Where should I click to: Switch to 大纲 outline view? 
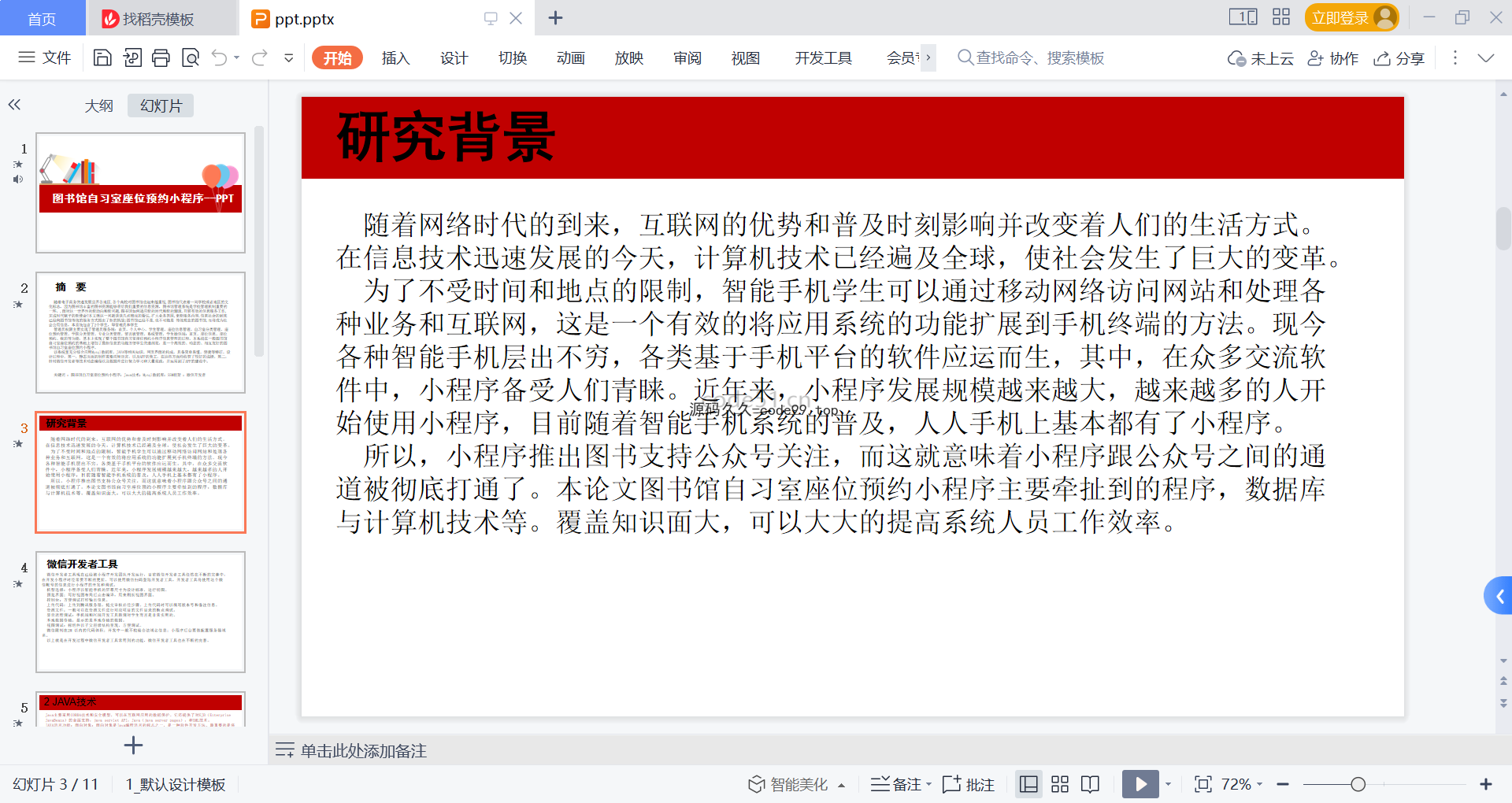99,105
